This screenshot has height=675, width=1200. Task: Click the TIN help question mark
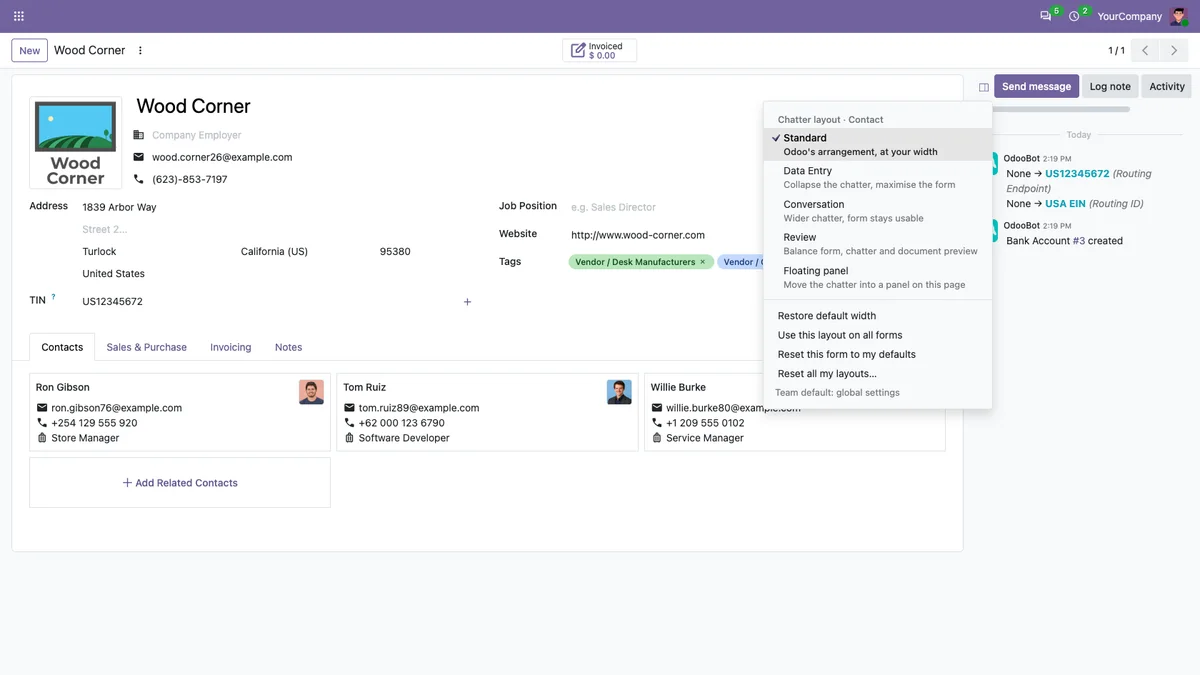(53, 297)
